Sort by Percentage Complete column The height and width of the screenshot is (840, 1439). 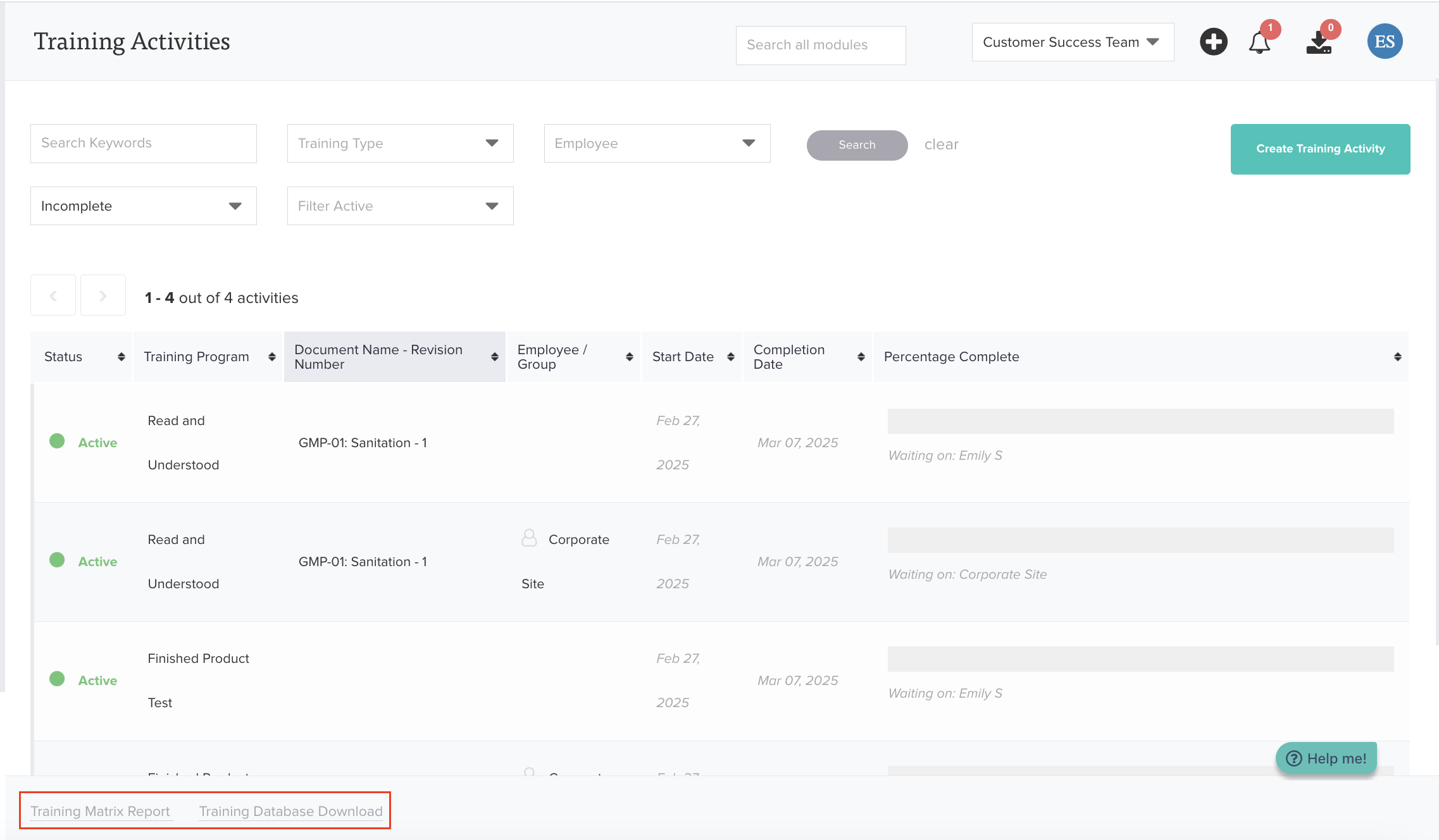tap(1397, 357)
